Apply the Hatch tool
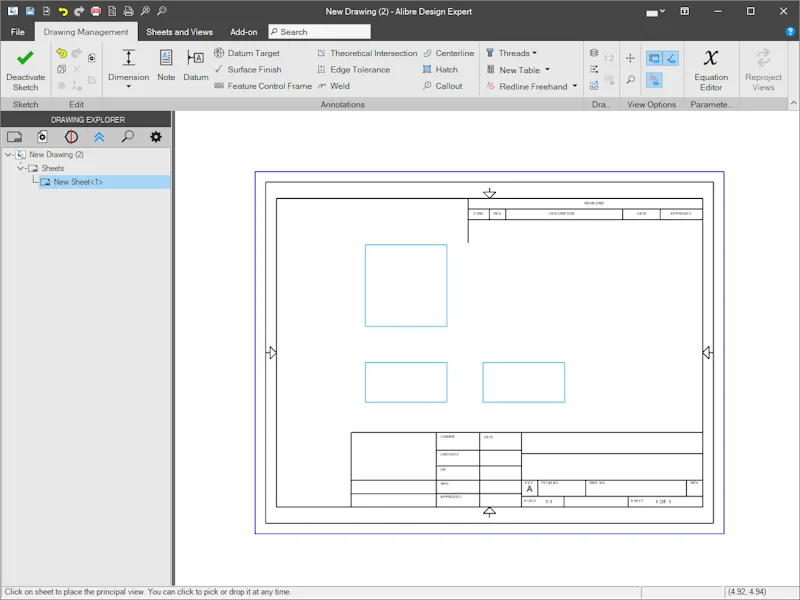Viewport: 800px width, 600px height. tap(440, 69)
